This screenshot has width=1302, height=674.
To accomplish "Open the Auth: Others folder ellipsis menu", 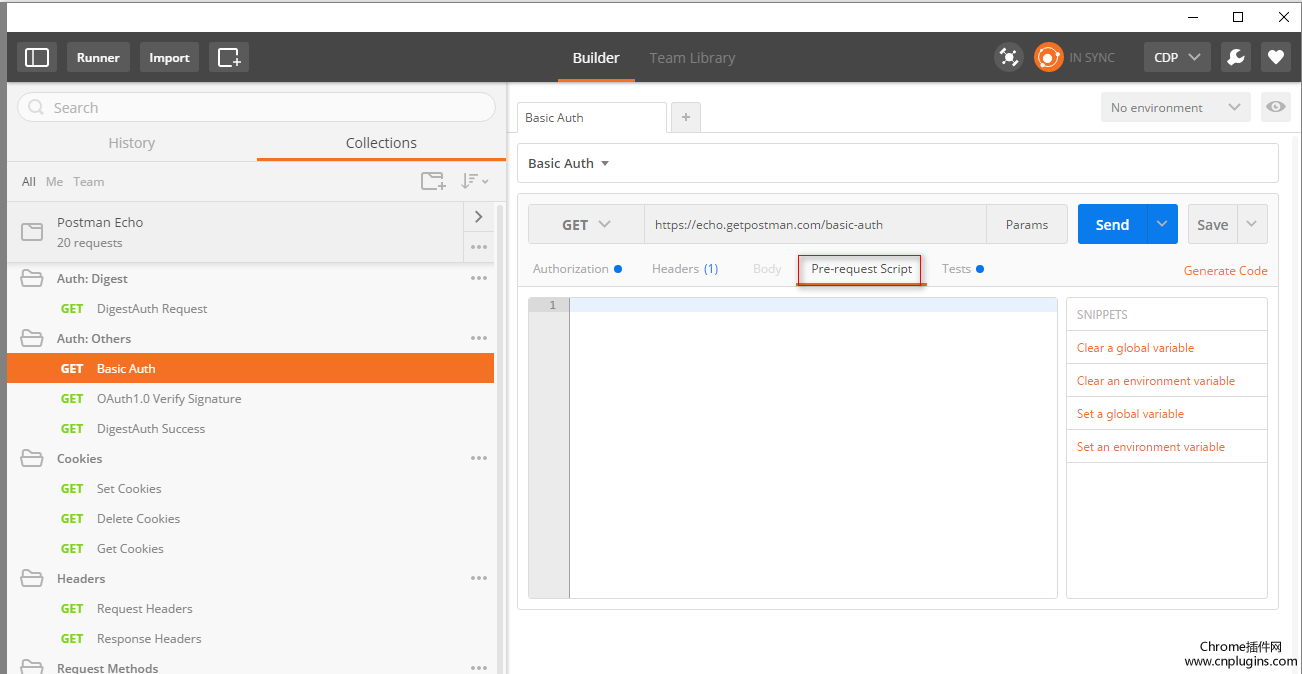I will 479,338.
